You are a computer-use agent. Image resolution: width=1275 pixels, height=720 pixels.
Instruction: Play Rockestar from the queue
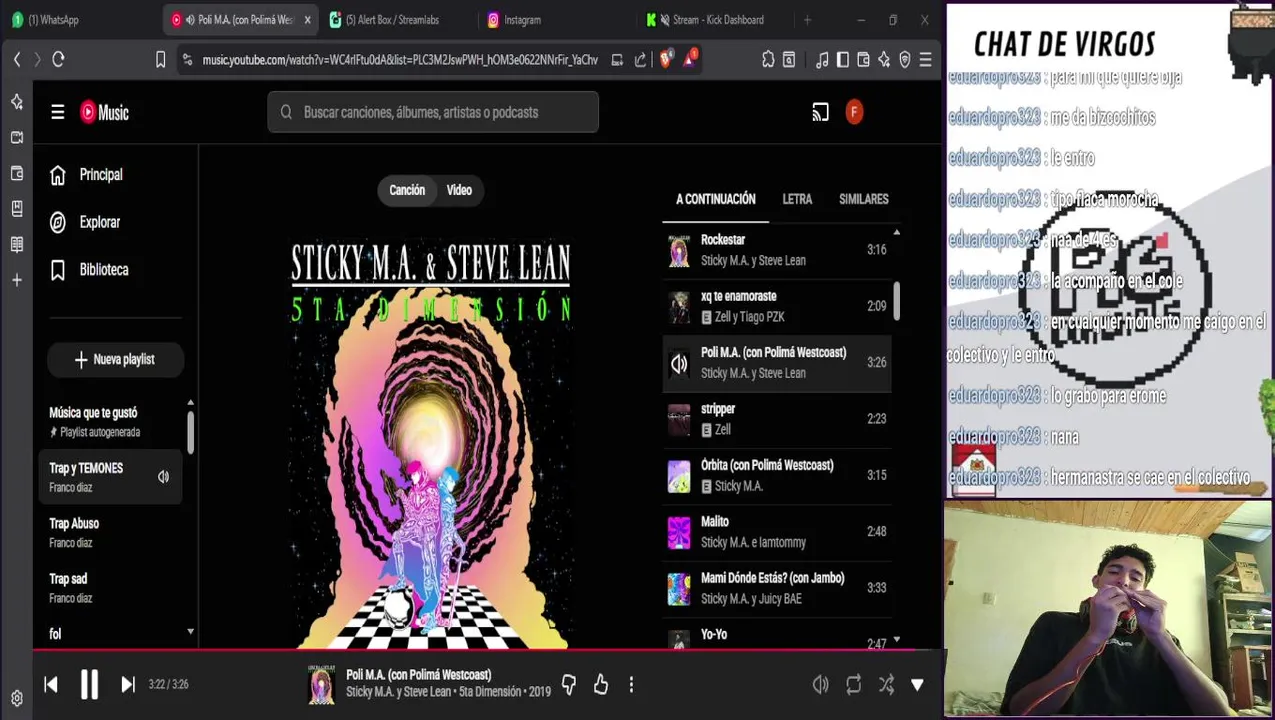click(x=777, y=250)
